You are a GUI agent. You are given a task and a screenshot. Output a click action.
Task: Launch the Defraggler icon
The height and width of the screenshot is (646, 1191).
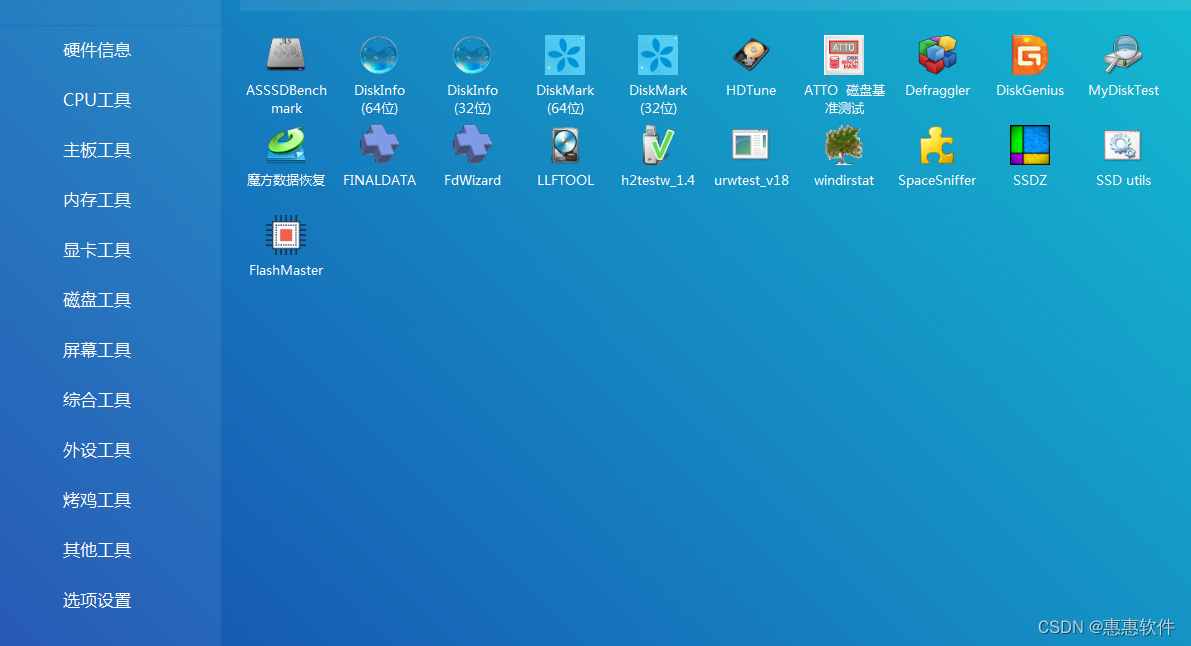coord(937,55)
